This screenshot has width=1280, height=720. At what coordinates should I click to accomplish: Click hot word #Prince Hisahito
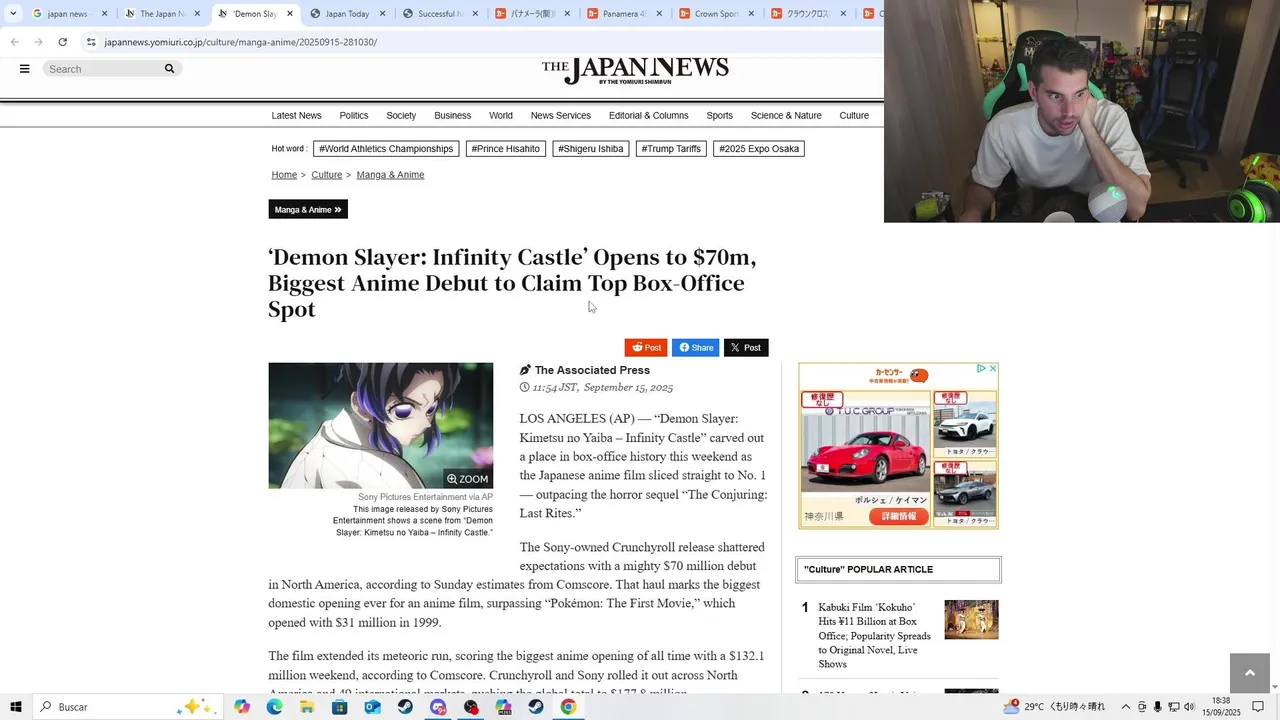[506, 149]
